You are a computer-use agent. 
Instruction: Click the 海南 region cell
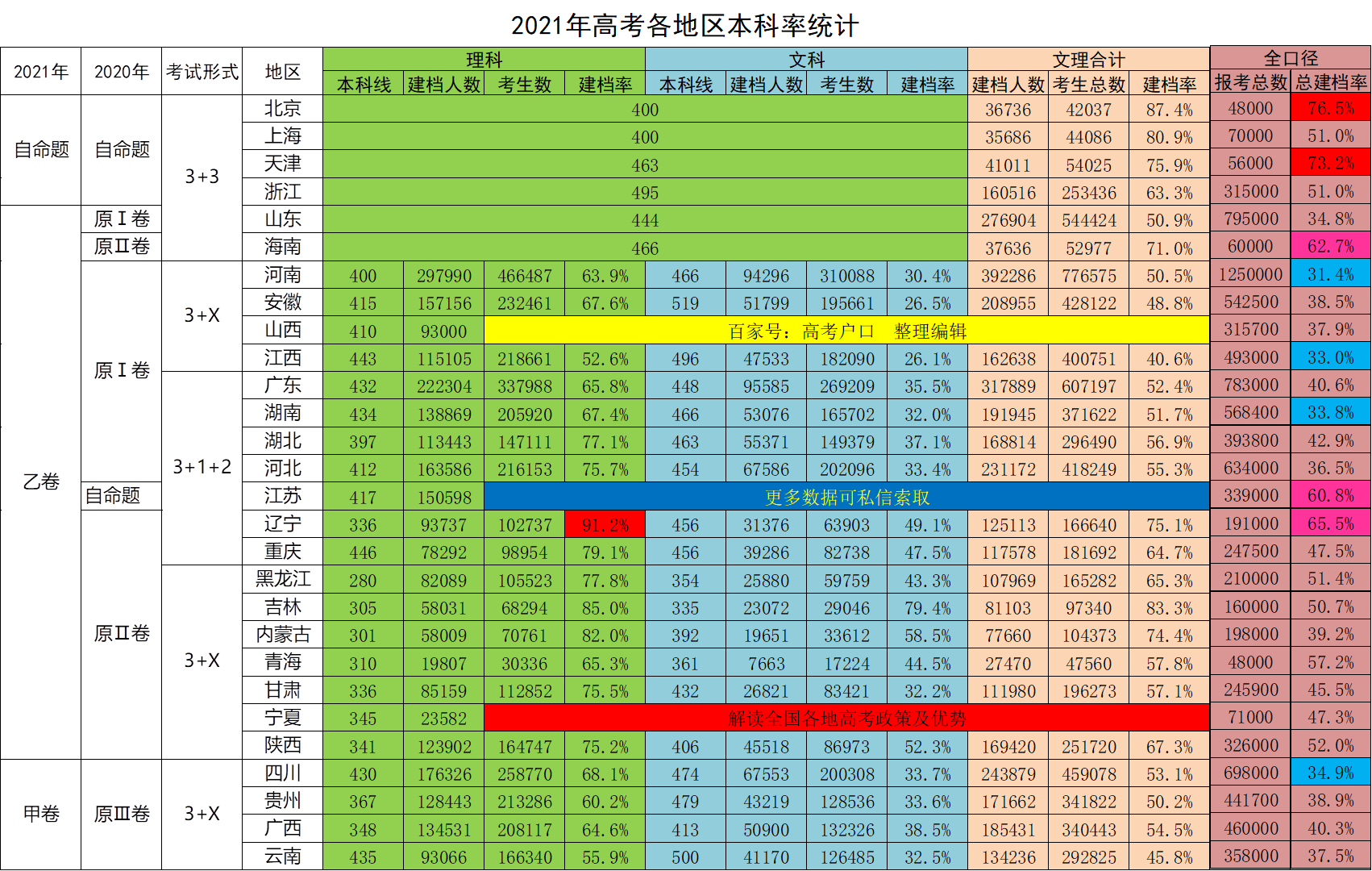[x=283, y=247]
